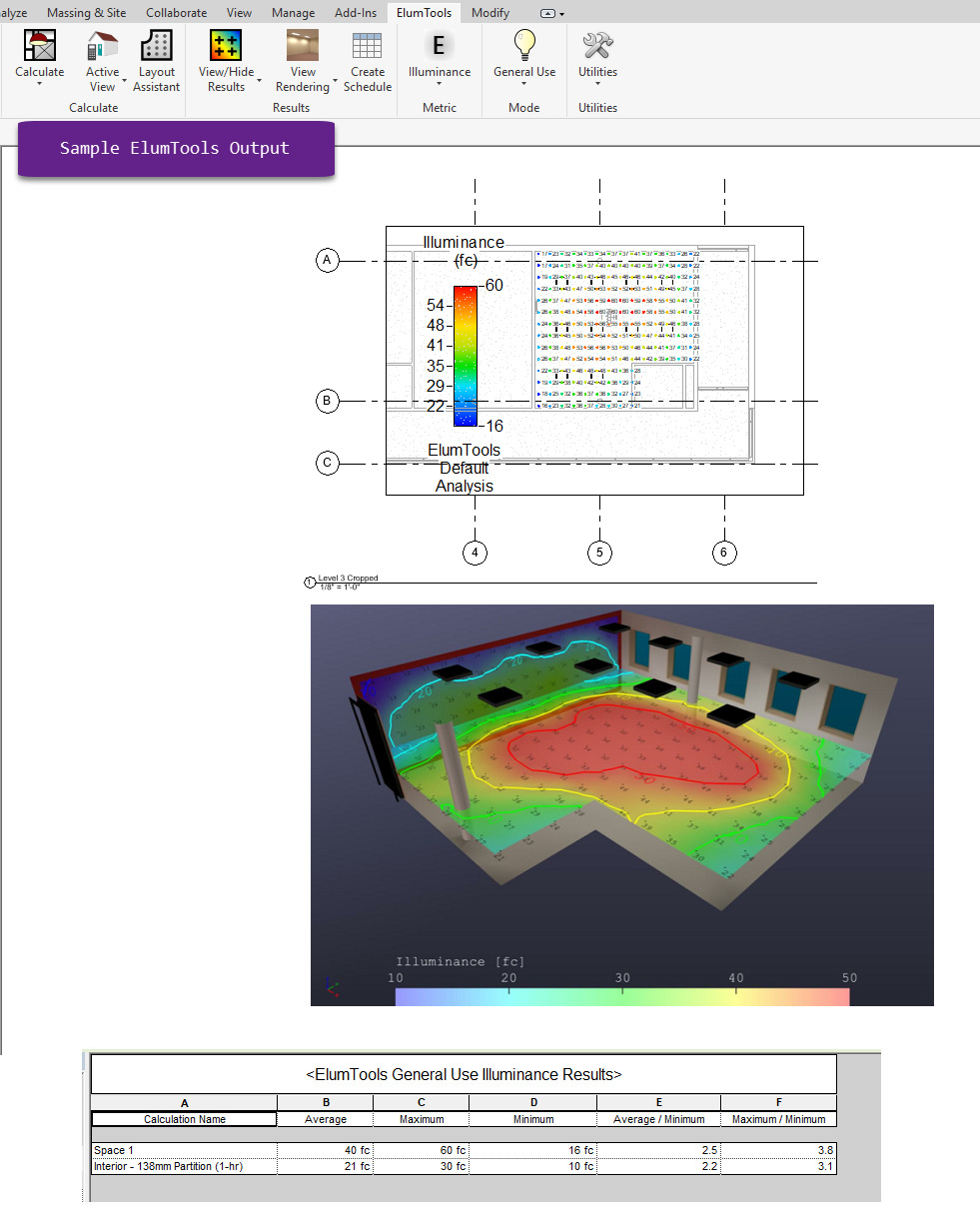Image resolution: width=980 pixels, height=1231 pixels.
Task: Click the View Rendering icon
Action: [x=303, y=47]
